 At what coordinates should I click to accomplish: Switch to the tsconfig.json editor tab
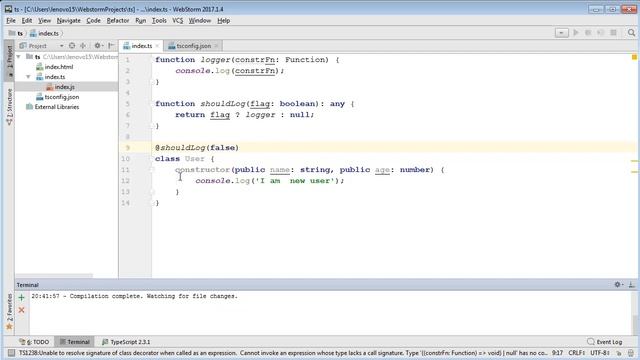pos(193,46)
